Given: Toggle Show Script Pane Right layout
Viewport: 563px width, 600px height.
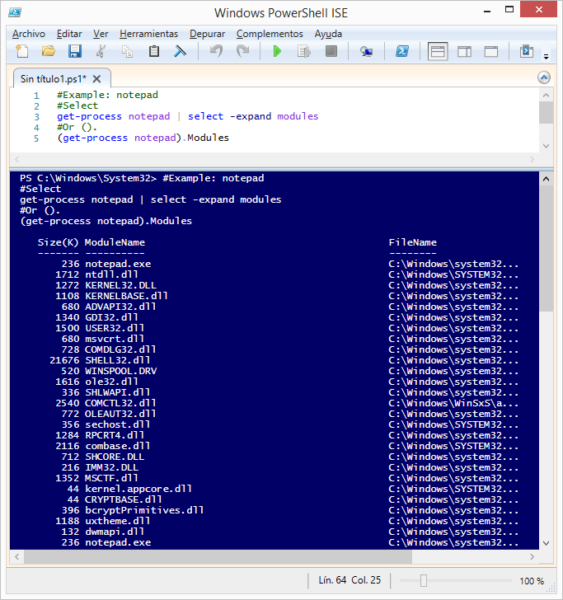Looking at the screenshot, I should (464, 51).
